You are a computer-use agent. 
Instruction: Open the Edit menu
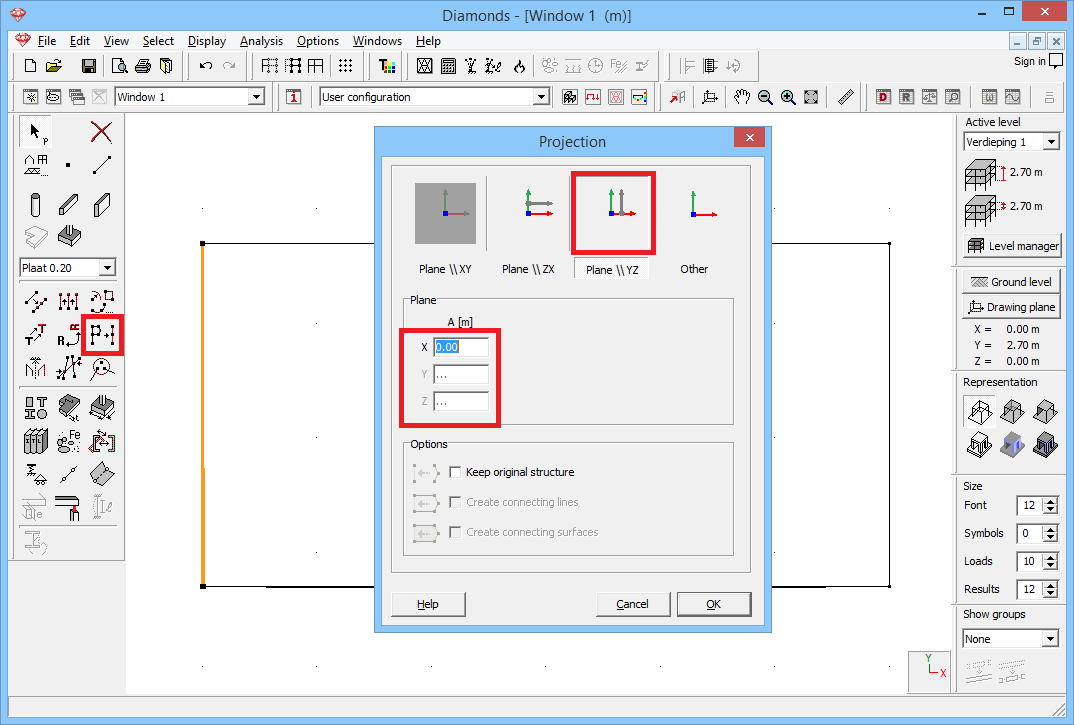[79, 41]
